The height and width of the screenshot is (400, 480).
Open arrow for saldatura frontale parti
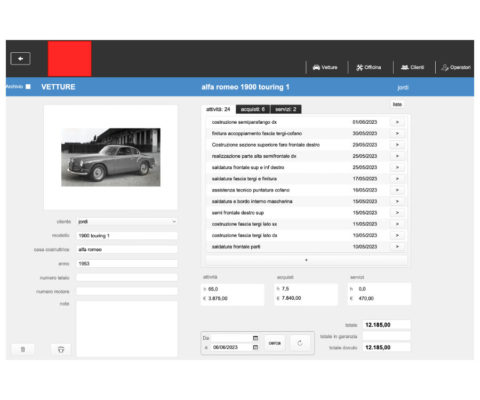[x=397, y=247]
